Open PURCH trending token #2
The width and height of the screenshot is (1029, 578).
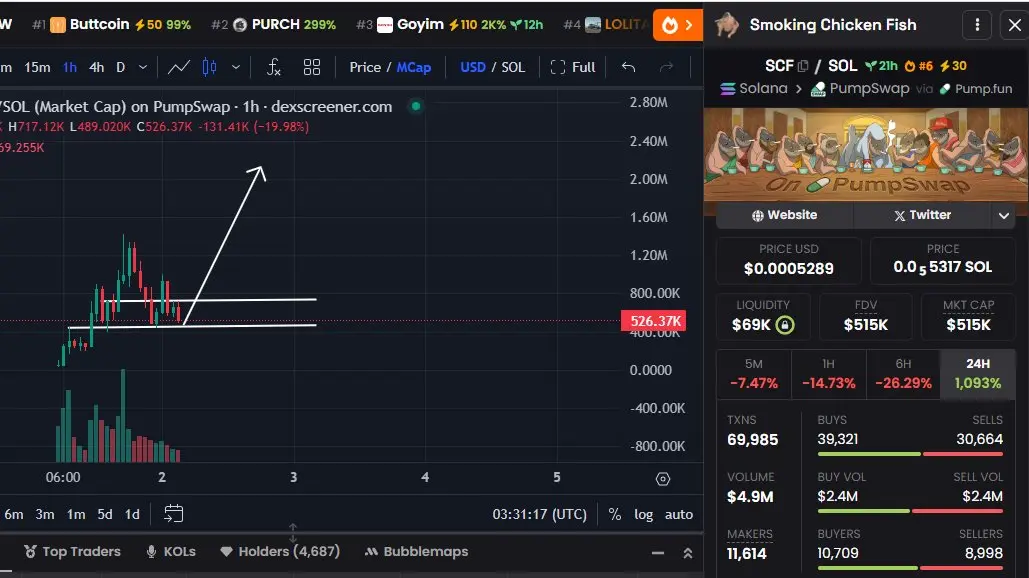[274, 24]
